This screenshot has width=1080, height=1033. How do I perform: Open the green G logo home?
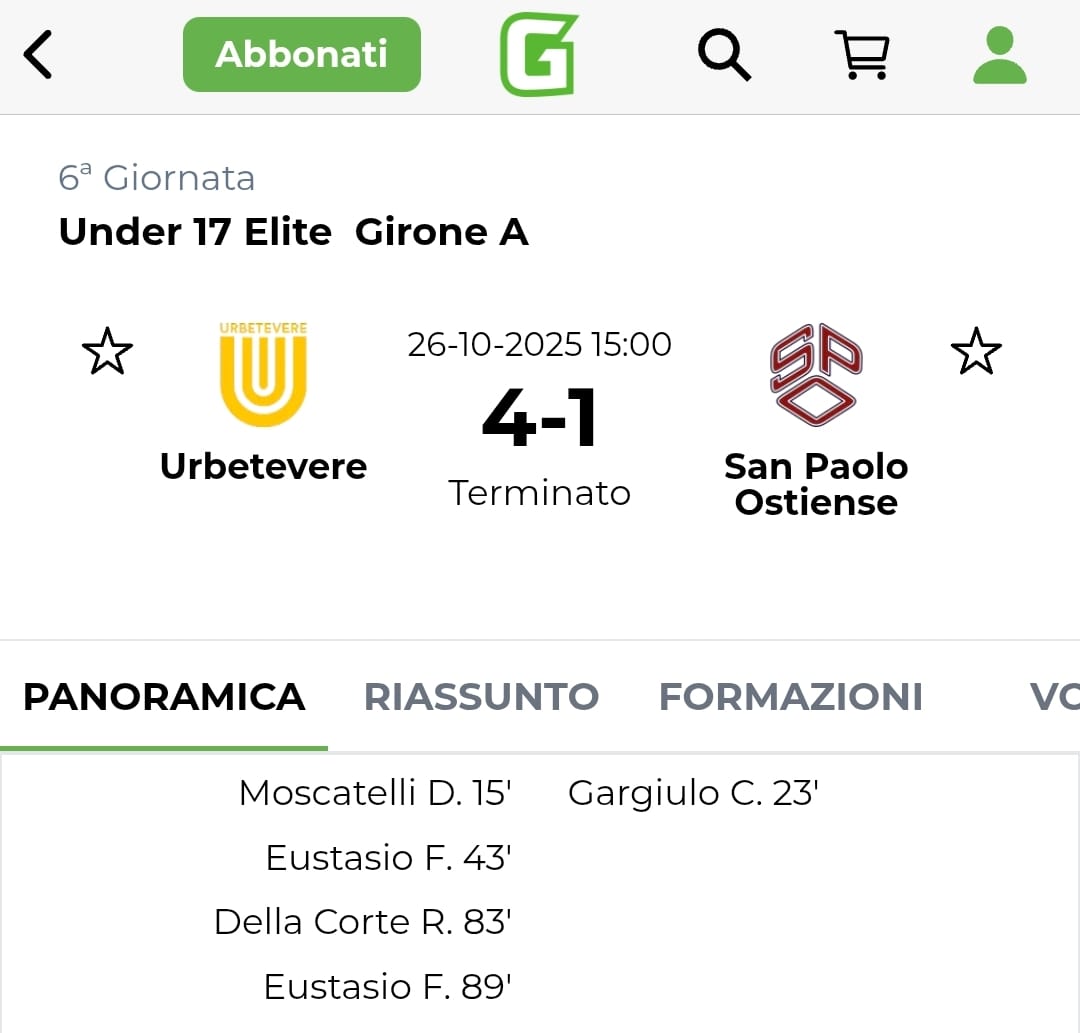539,55
